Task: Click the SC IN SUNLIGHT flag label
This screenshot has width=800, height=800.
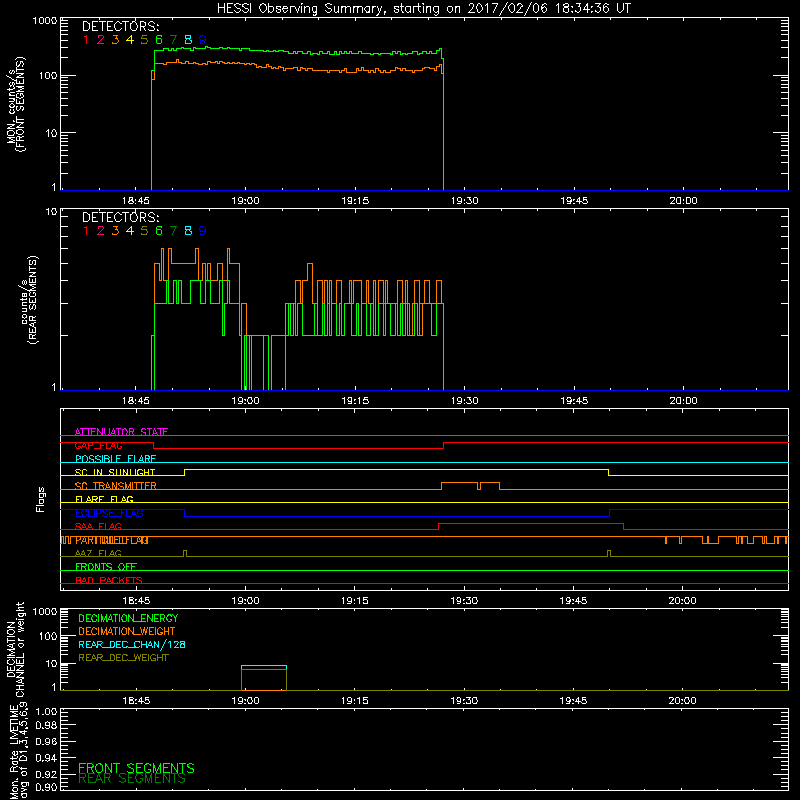Action: [115, 472]
